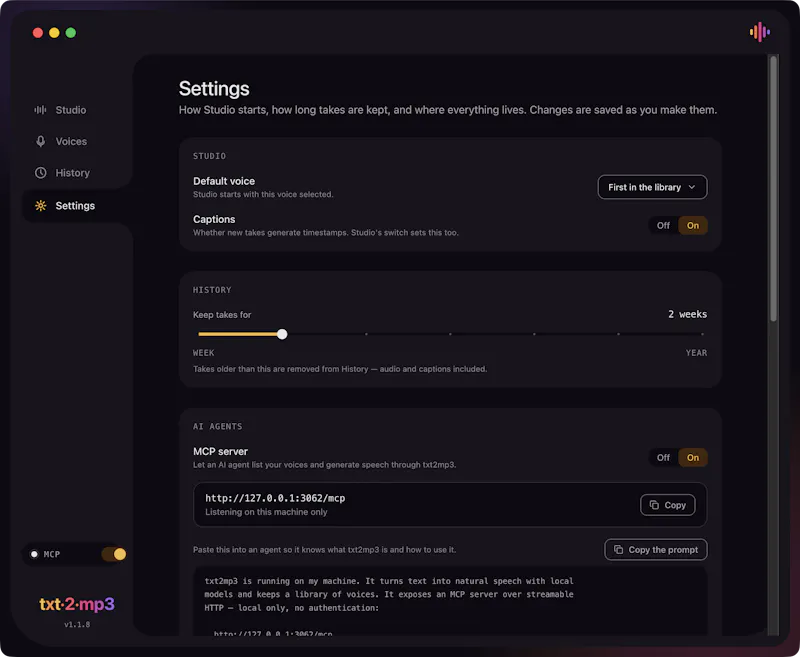Click the Settings sun icon in sidebar
The image size is (800, 657).
(41, 206)
